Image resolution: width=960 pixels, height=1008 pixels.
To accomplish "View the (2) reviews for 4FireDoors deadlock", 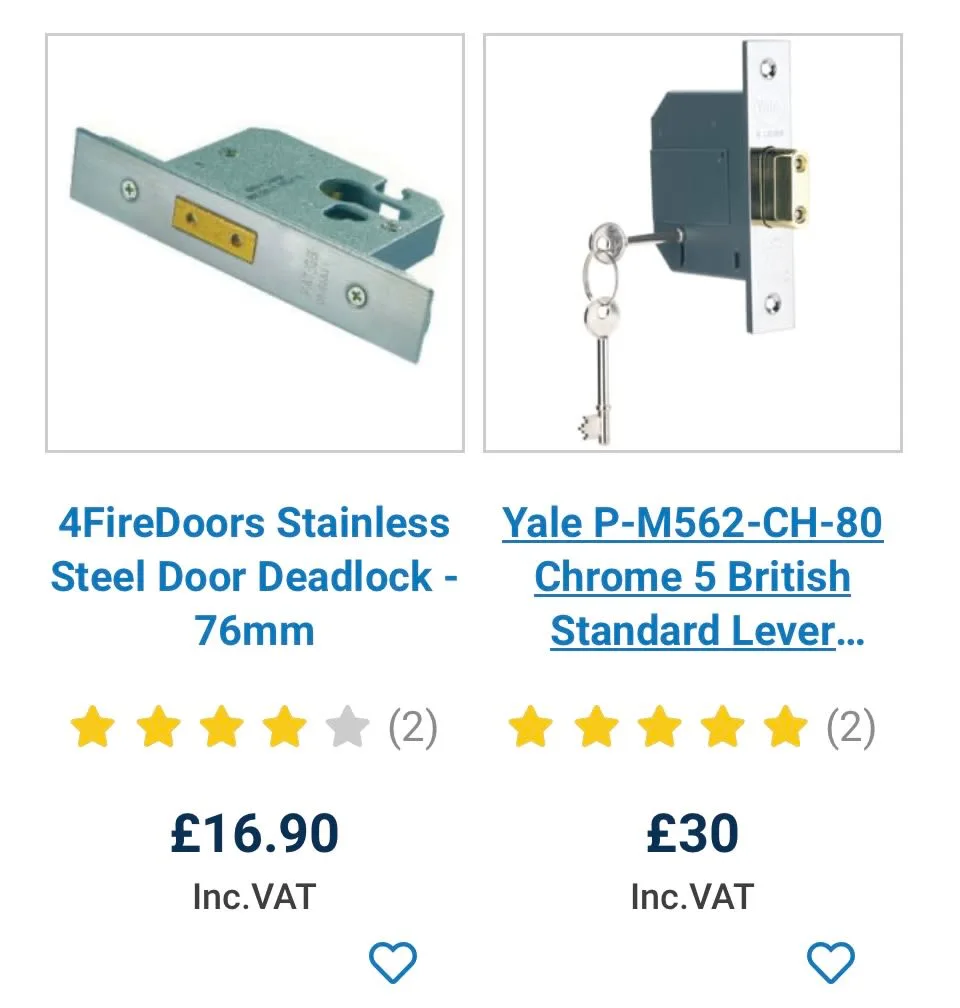I will [413, 728].
